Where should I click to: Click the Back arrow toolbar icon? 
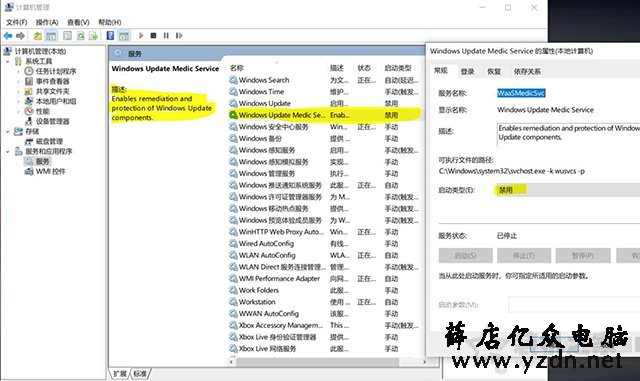8,36
